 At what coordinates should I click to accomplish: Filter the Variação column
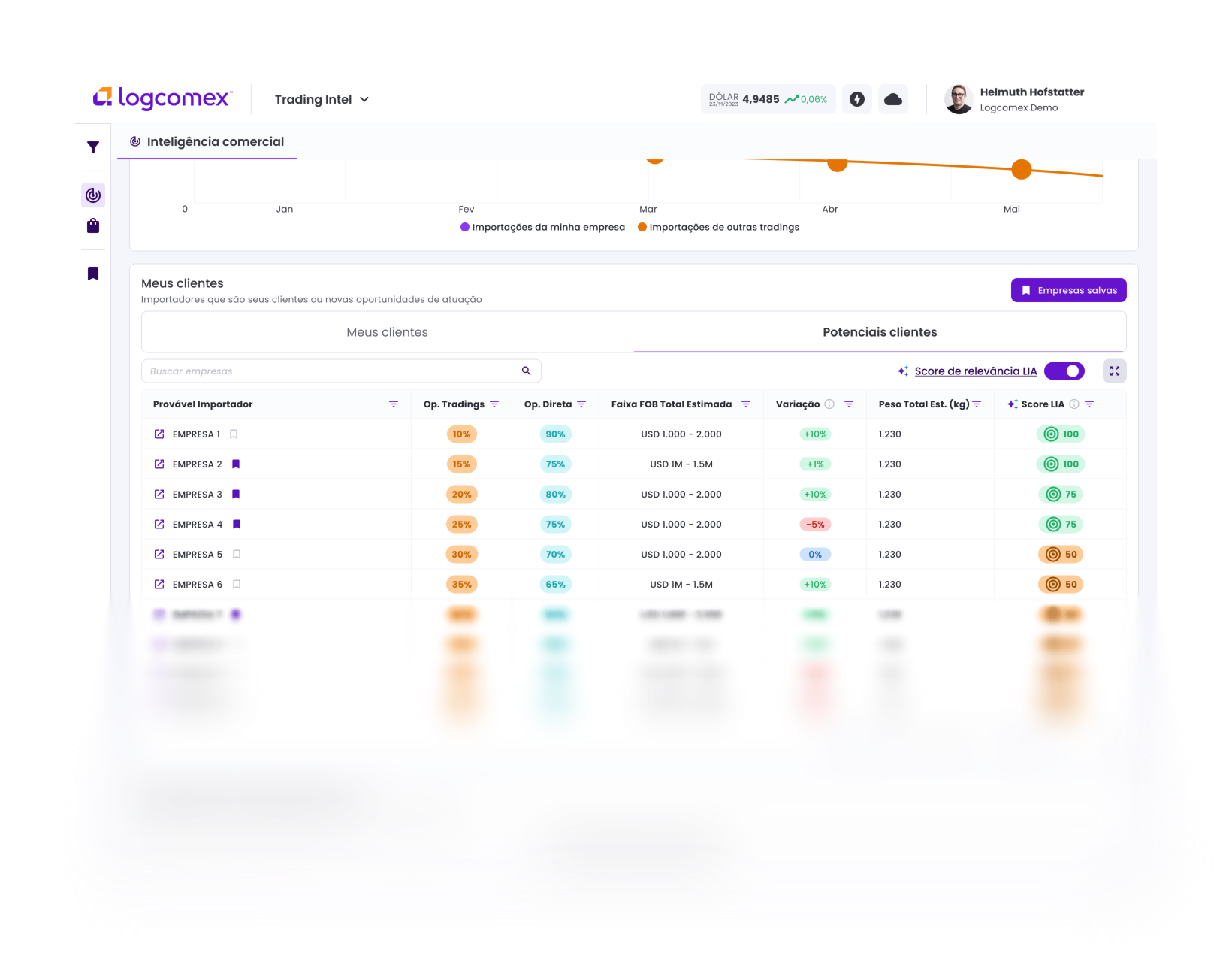pos(849,404)
